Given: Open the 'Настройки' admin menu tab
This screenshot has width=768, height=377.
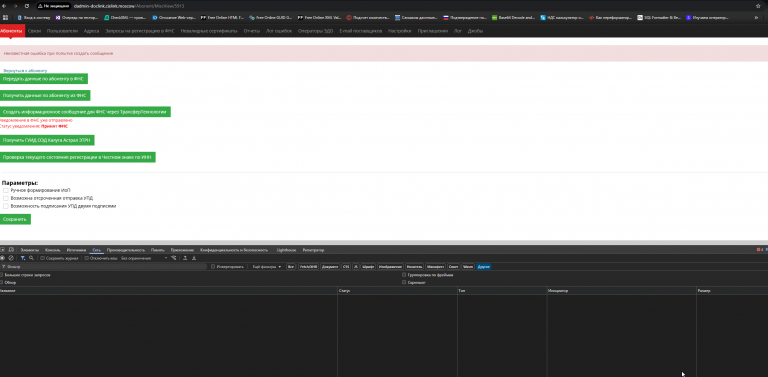Looking at the screenshot, I should 400,31.
